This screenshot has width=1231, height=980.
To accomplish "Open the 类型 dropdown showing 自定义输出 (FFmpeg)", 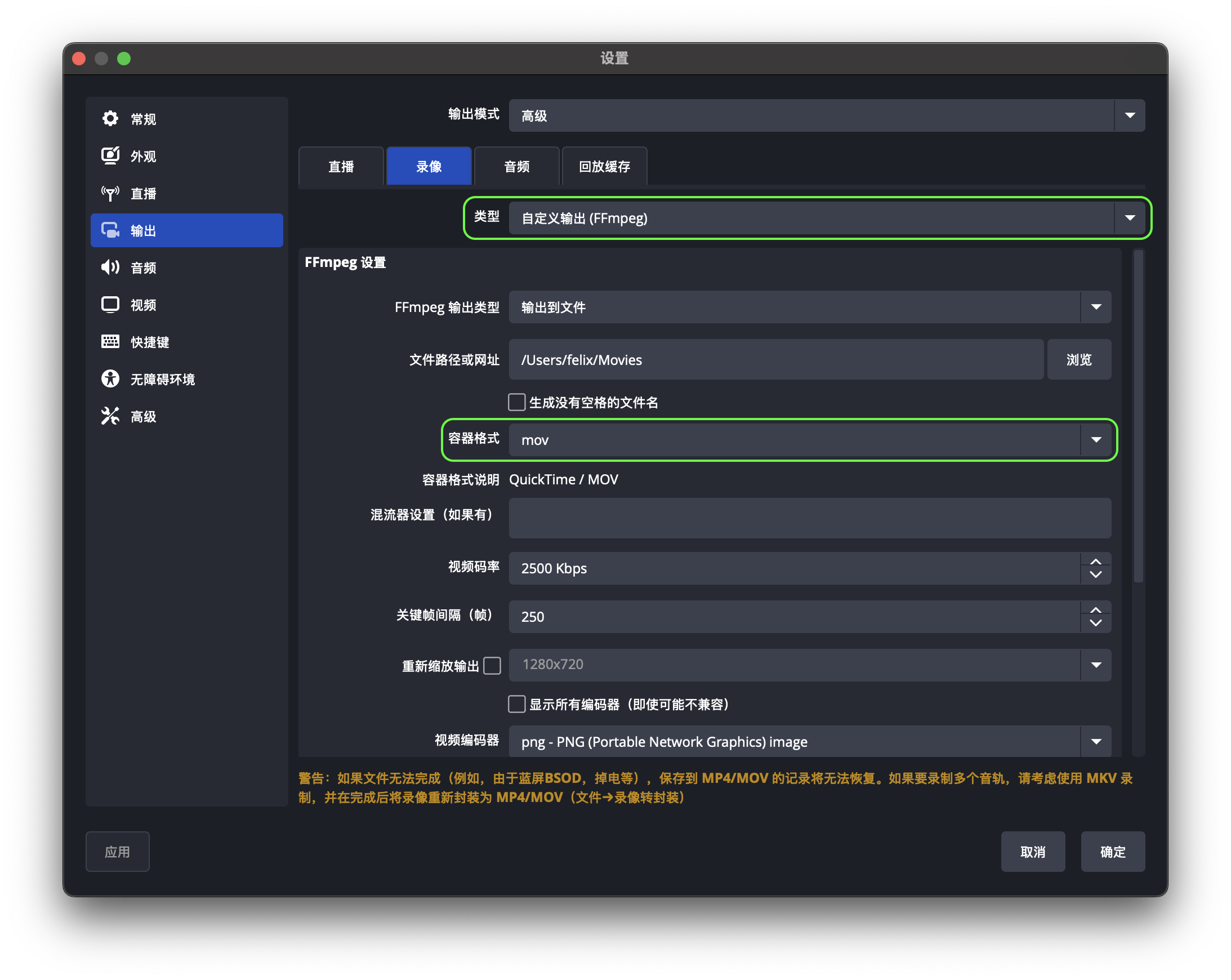I will [827, 217].
